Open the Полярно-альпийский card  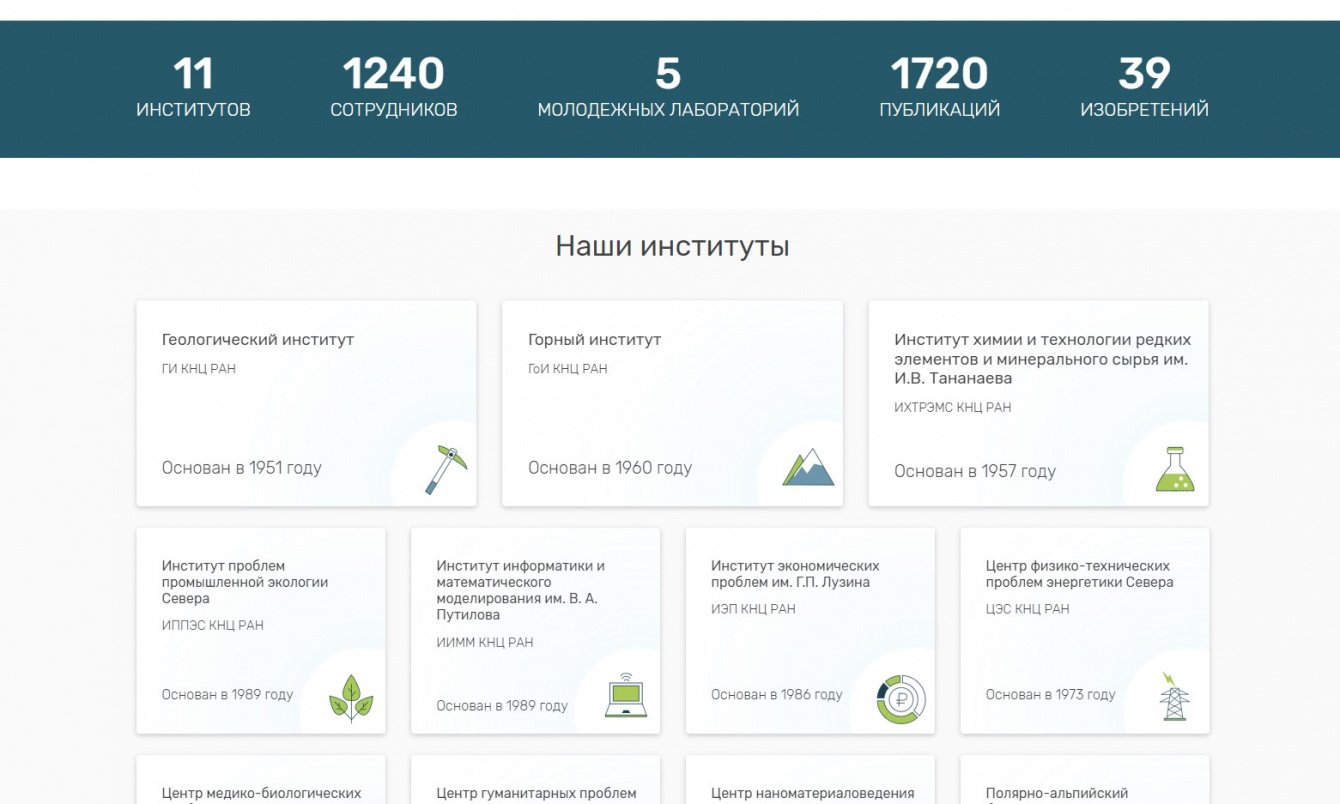pyautogui.click(x=1085, y=780)
